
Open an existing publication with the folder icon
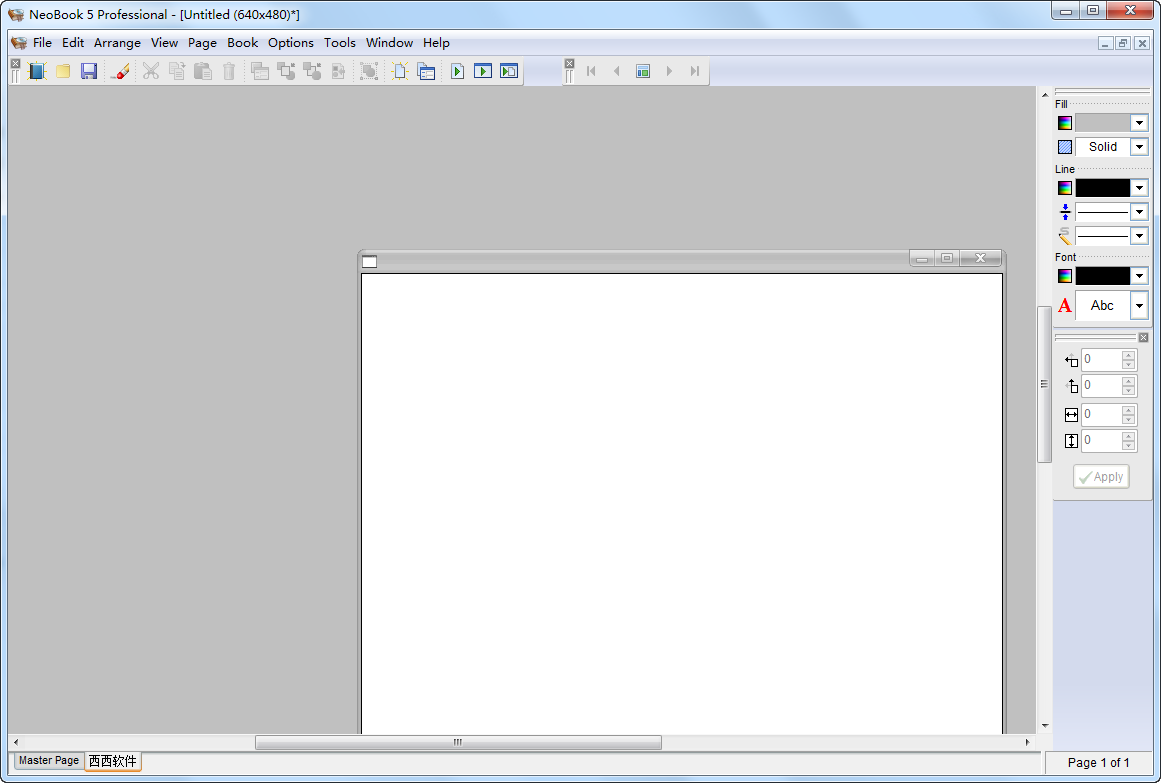pyautogui.click(x=63, y=71)
